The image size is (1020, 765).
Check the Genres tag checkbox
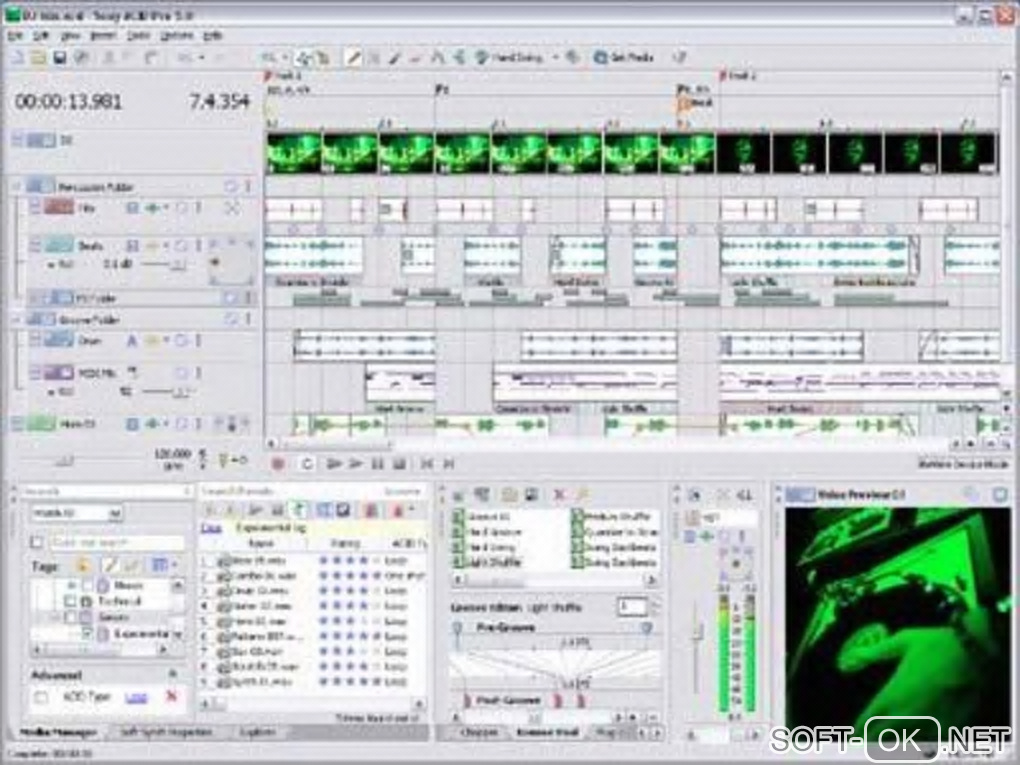70,617
